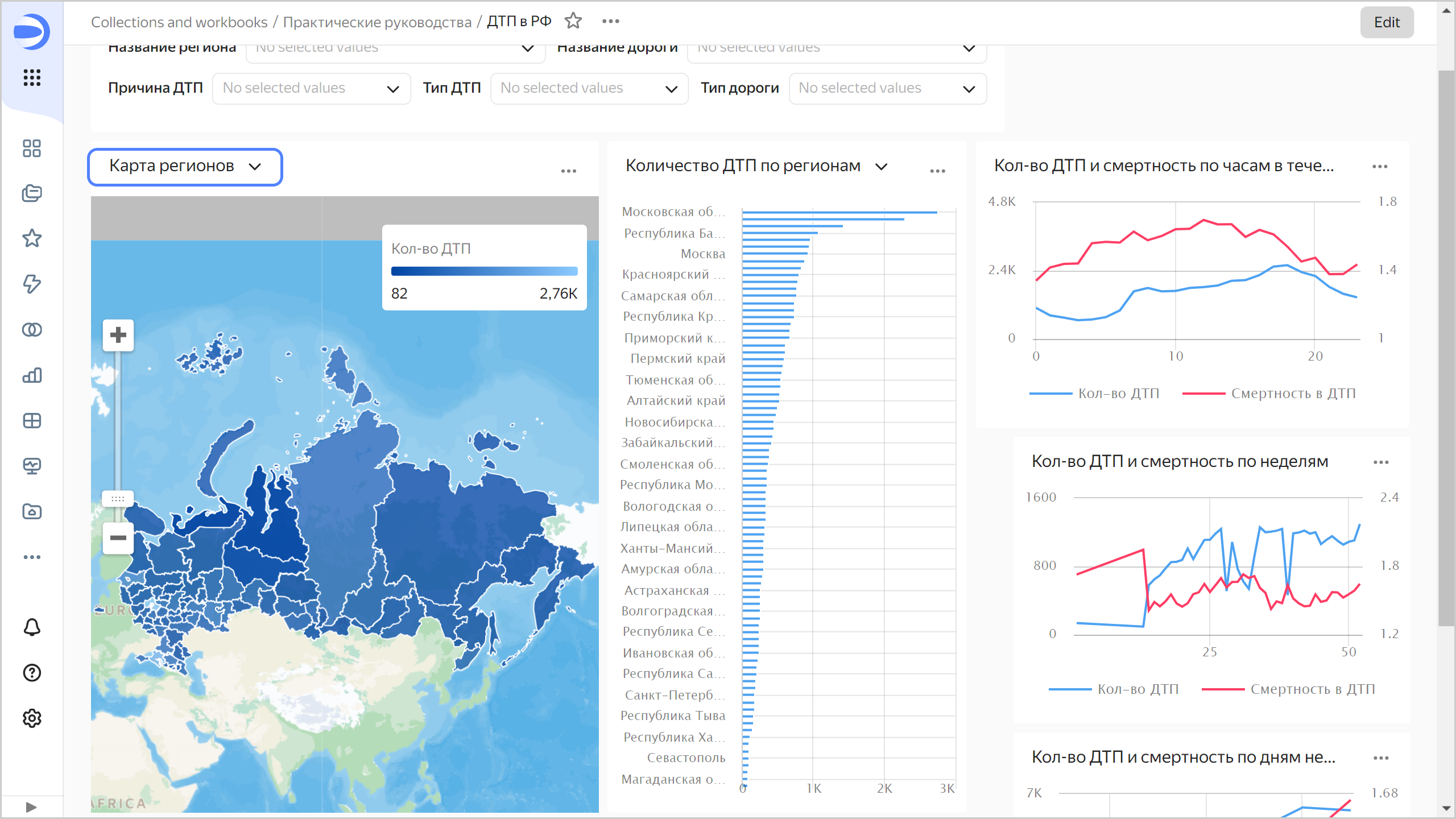
Task: Expand the Тип дороги selector
Action: point(887,88)
